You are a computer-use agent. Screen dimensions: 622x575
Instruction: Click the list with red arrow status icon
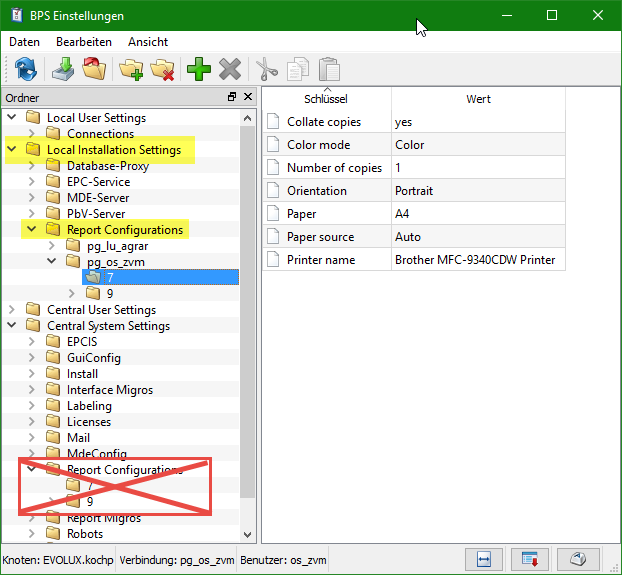[531, 559]
